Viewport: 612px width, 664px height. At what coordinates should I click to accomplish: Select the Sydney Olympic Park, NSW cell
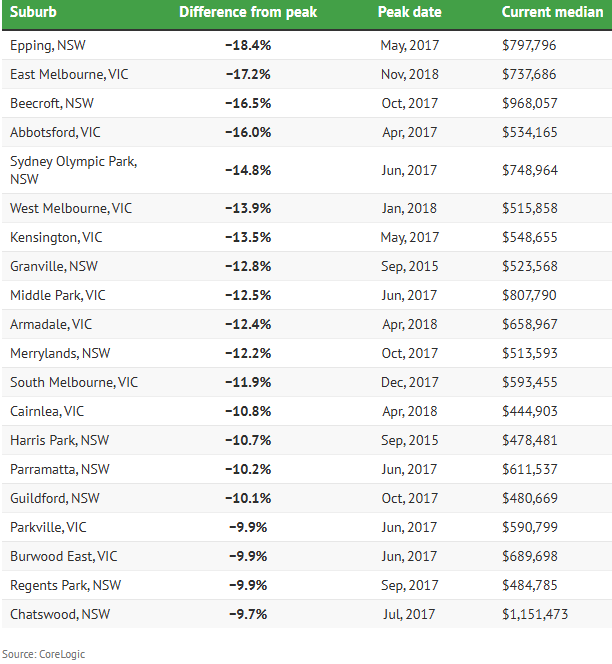coord(73,170)
